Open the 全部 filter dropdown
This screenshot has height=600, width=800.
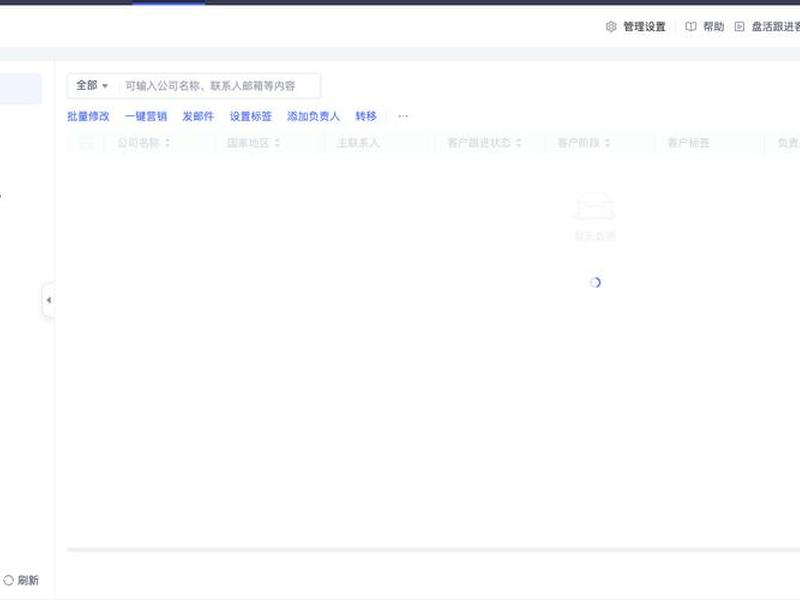click(x=92, y=86)
